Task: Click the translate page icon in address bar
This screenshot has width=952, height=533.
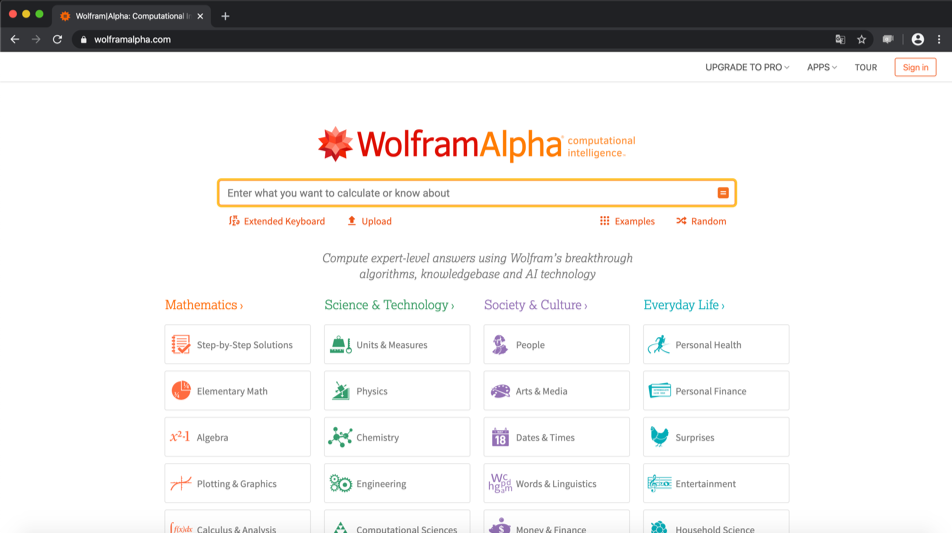Action: click(x=840, y=39)
